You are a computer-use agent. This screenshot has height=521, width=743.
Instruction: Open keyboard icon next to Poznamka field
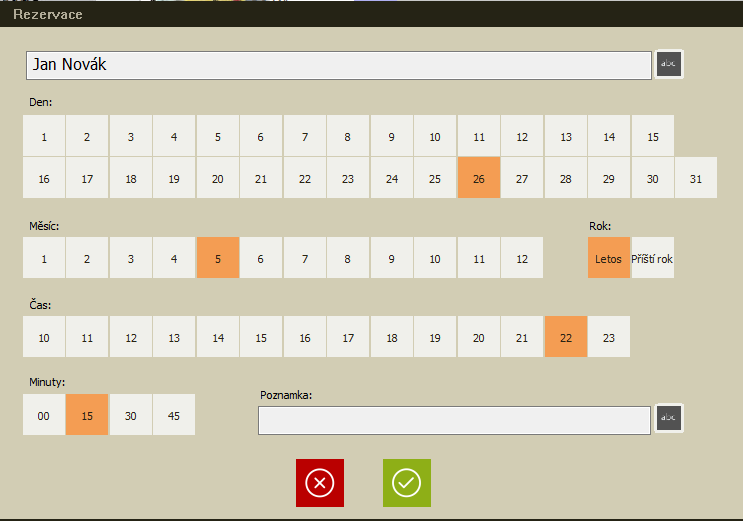point(669,418)
